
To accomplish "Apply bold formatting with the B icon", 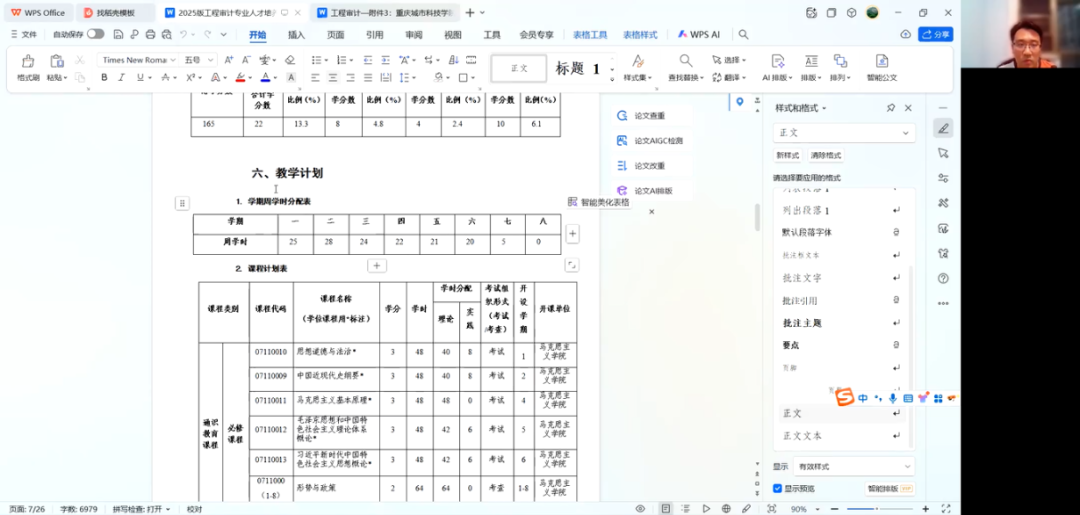I will click(104, 78).
